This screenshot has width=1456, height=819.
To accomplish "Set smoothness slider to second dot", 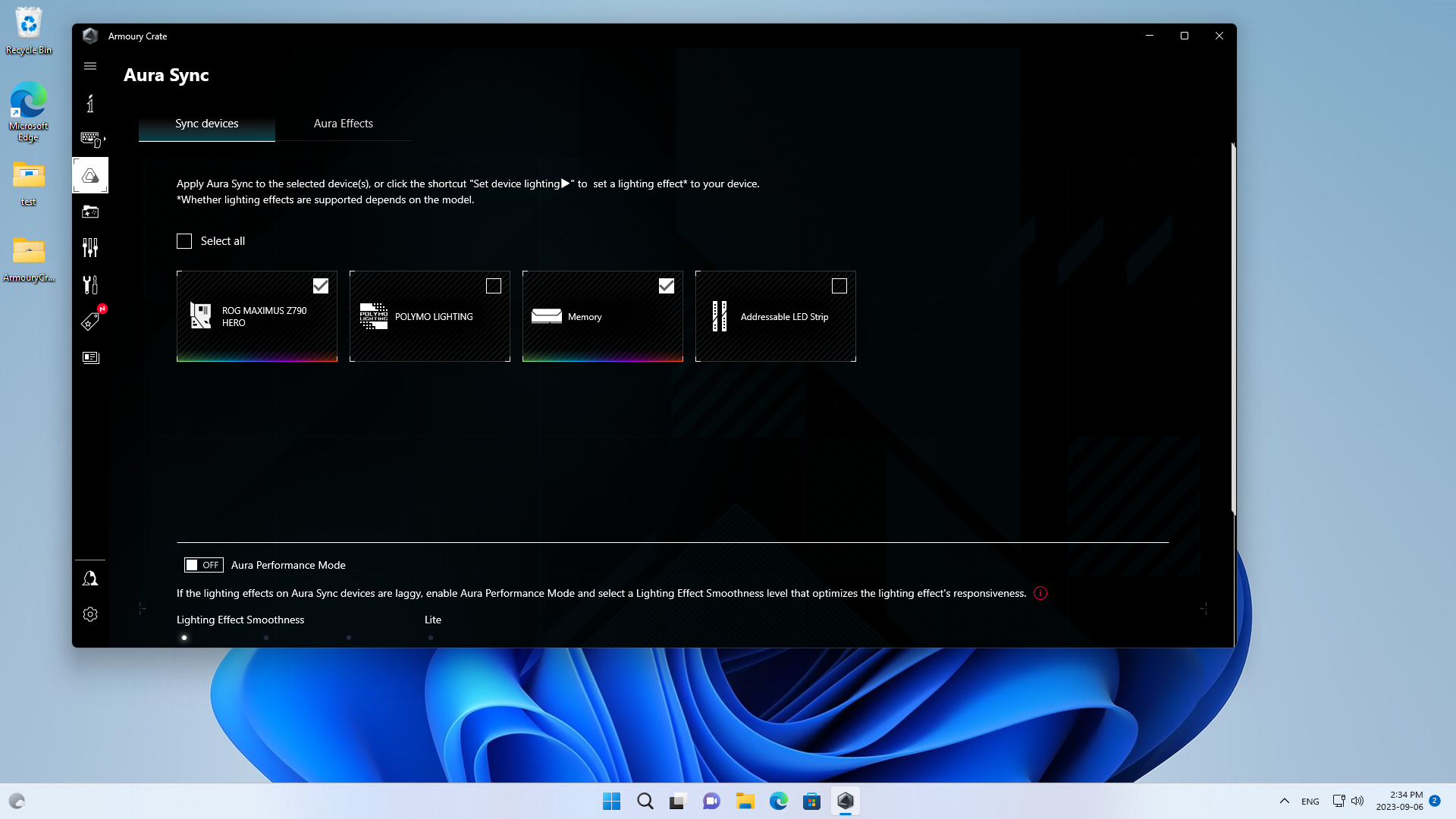I will (266, 638).
